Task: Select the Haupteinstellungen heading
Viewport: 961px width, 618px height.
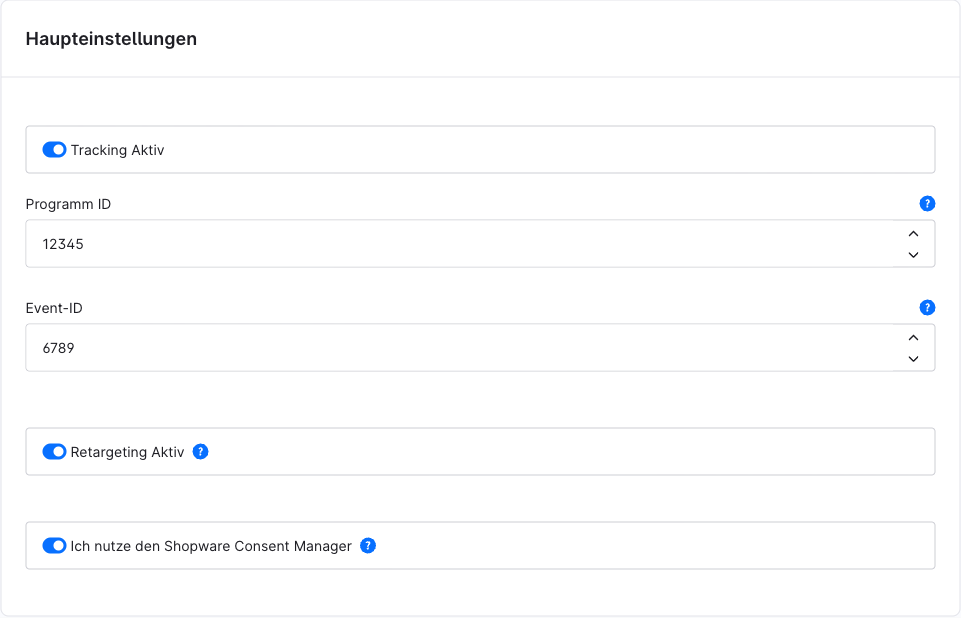Action: pyautogui.click(x=111, y=39)
